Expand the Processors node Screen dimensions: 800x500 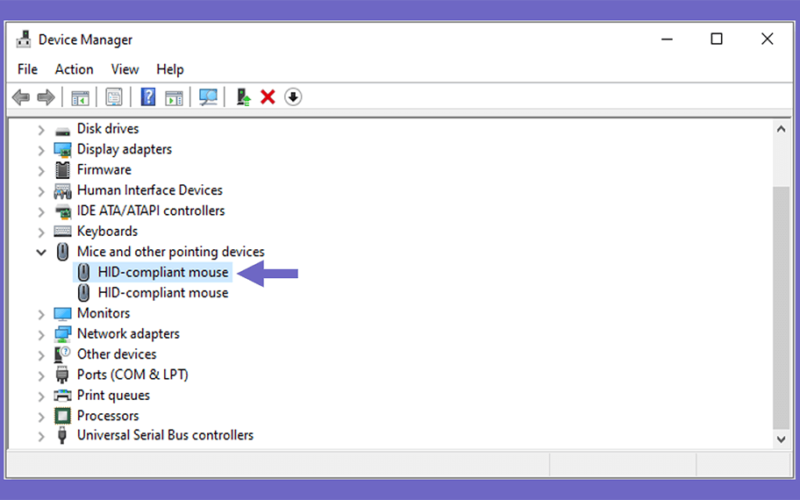click(41, 416)
